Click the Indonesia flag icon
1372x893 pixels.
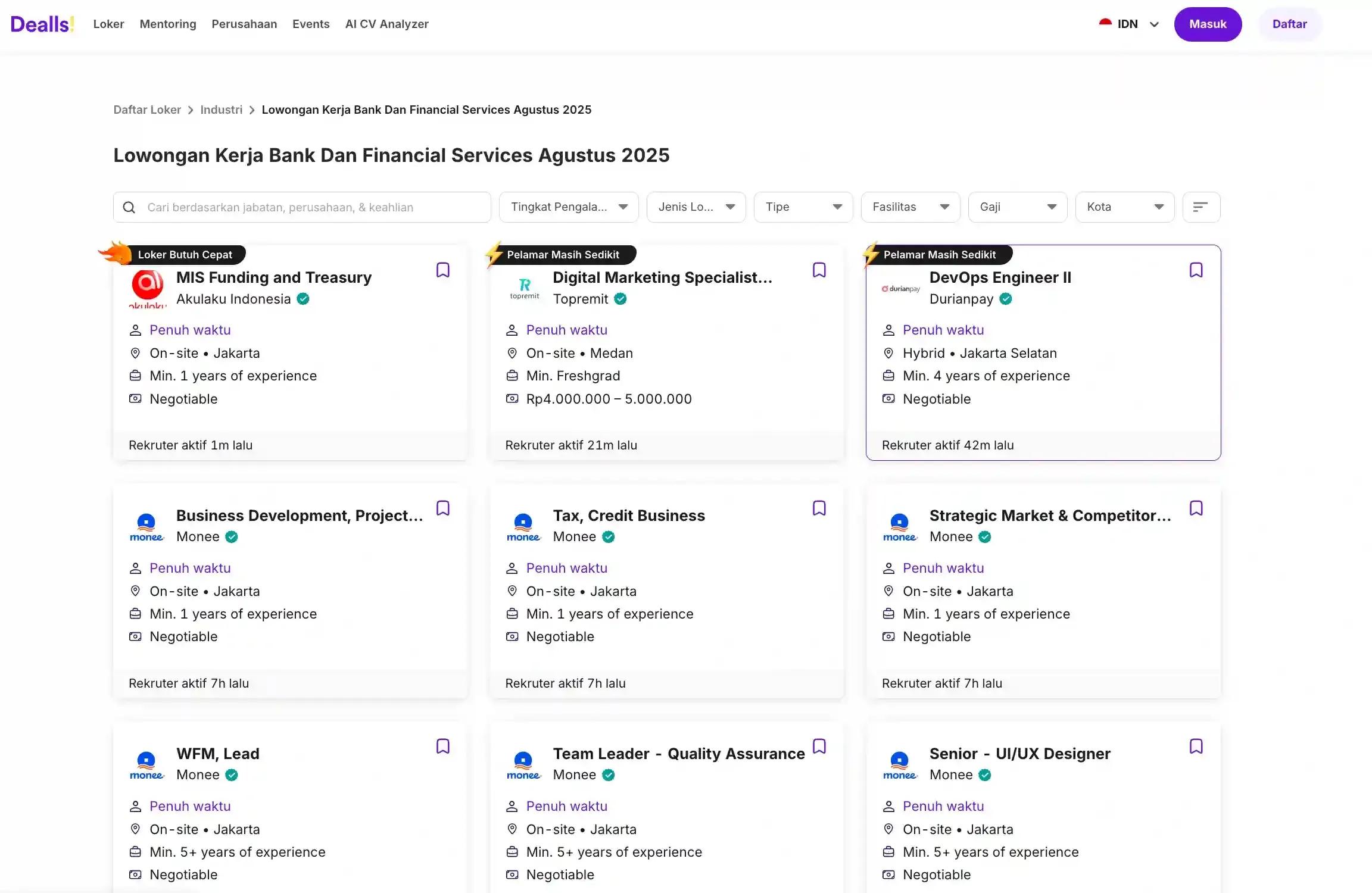(x=1105, y=24)
